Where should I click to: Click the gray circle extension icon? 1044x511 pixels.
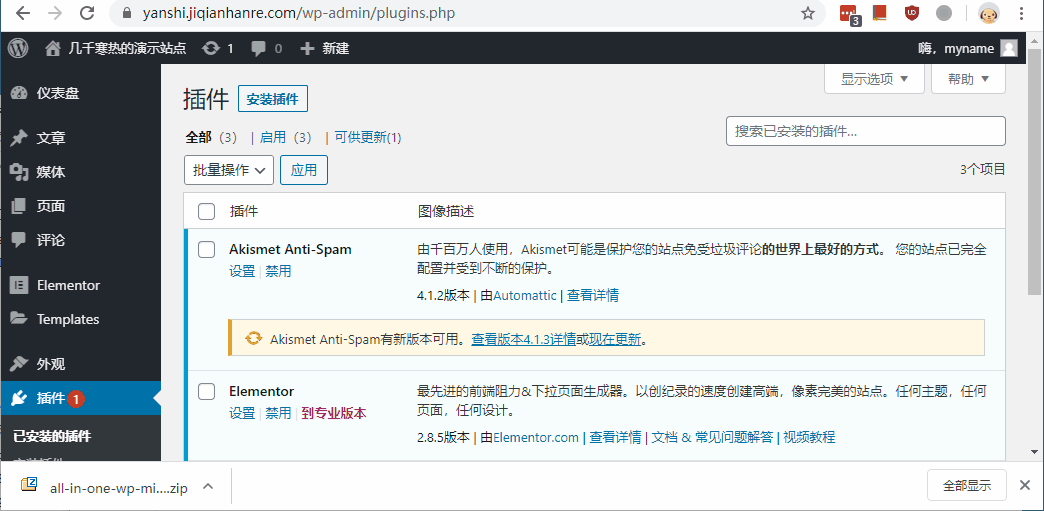pos(944,13)
